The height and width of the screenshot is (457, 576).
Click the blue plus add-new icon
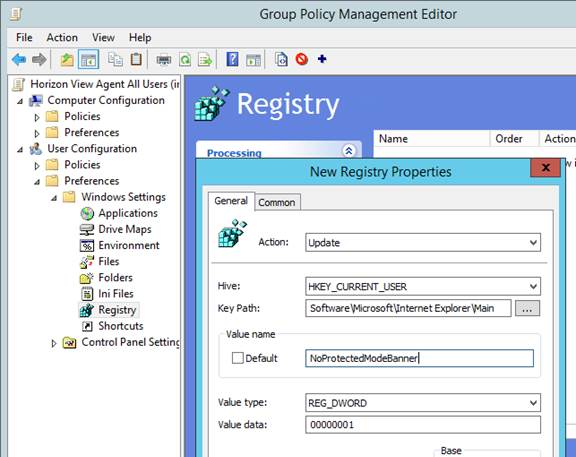[x=322, y=59]
